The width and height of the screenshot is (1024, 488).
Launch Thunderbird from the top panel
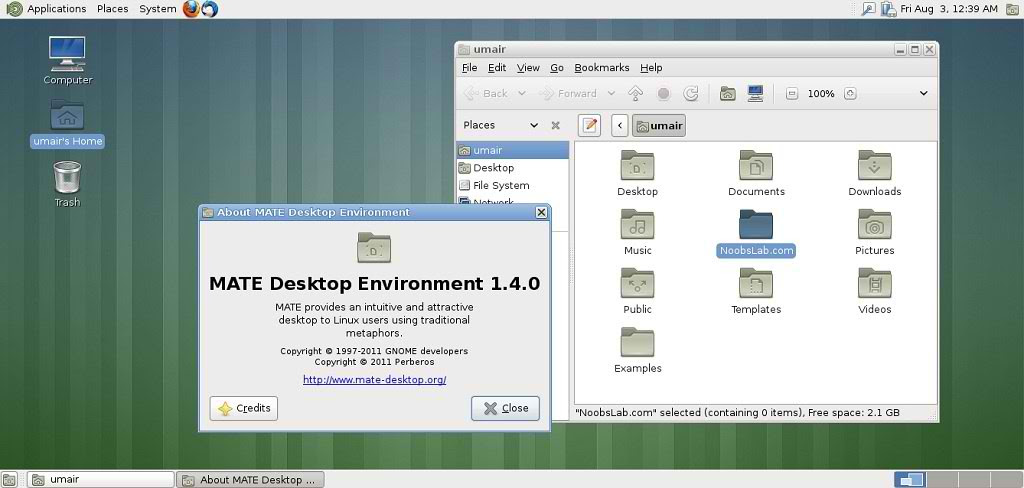(x=210, y=8)
